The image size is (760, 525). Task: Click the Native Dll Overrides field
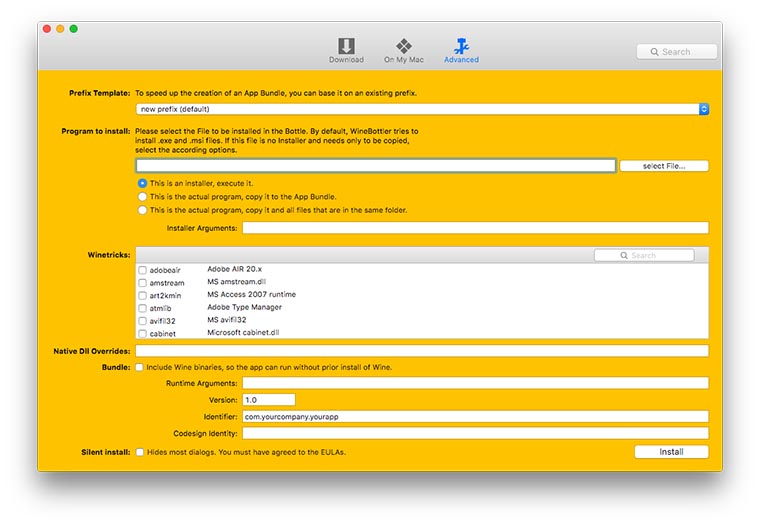click(x=422, y=351)
